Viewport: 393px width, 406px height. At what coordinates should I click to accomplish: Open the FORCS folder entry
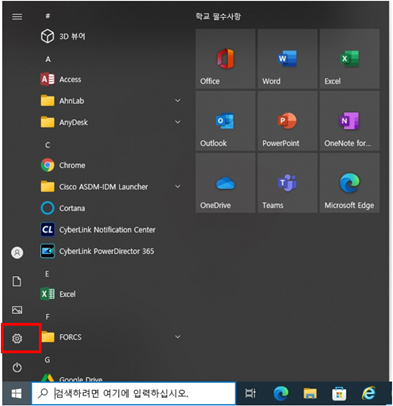pyautogui.click(x=61, y=337)
